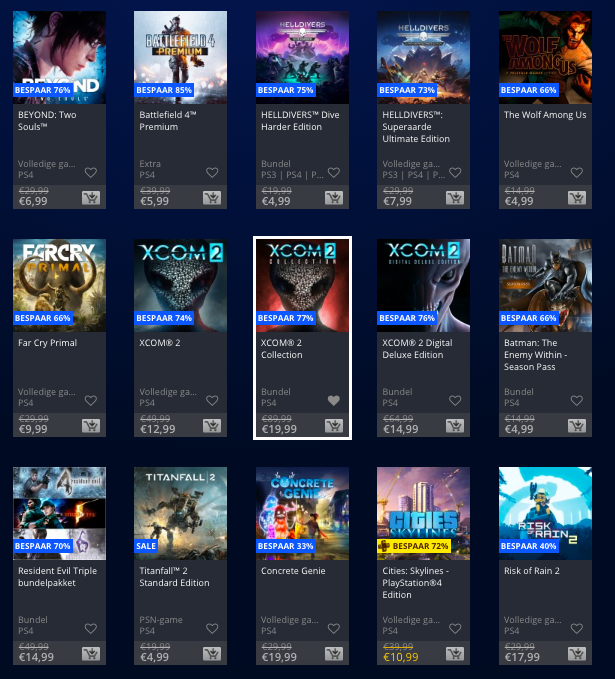Viewport: 615px width, 679px height.
Task: Open the Risk of Rain 2 title link
Action: click(x=532, y=571)
